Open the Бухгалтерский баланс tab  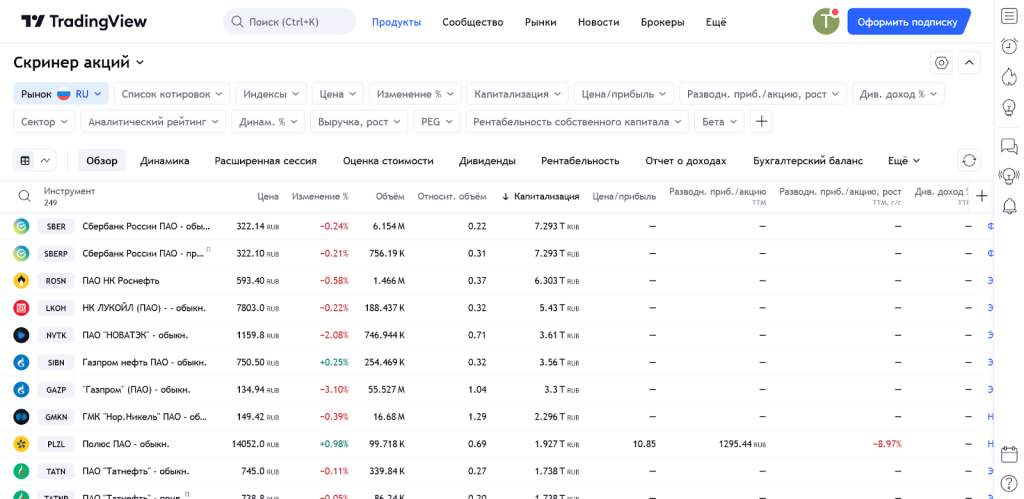[808, 161]
